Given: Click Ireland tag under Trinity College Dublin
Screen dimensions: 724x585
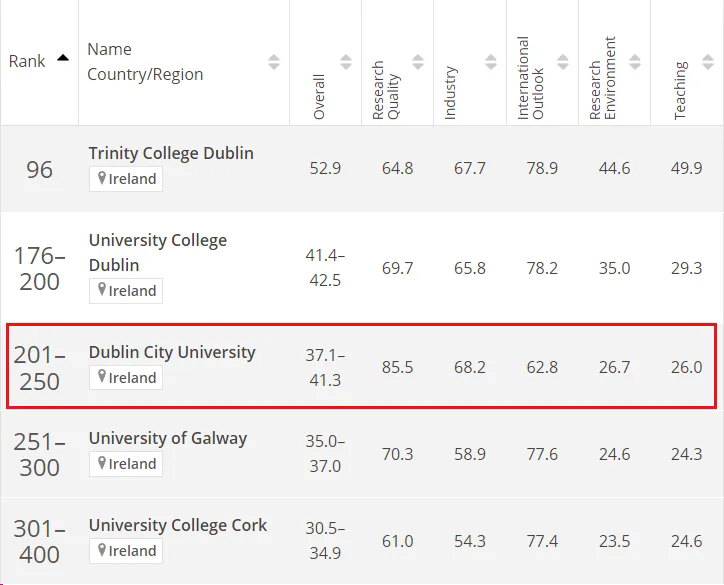Looking at the screenshot, I should point(126,179).
